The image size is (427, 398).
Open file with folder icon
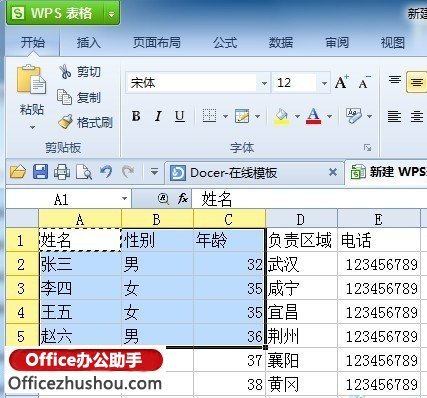pos(18,172)
